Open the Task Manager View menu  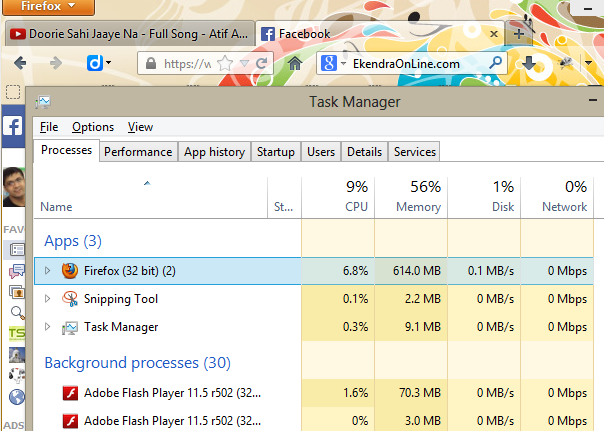(140, 127)
